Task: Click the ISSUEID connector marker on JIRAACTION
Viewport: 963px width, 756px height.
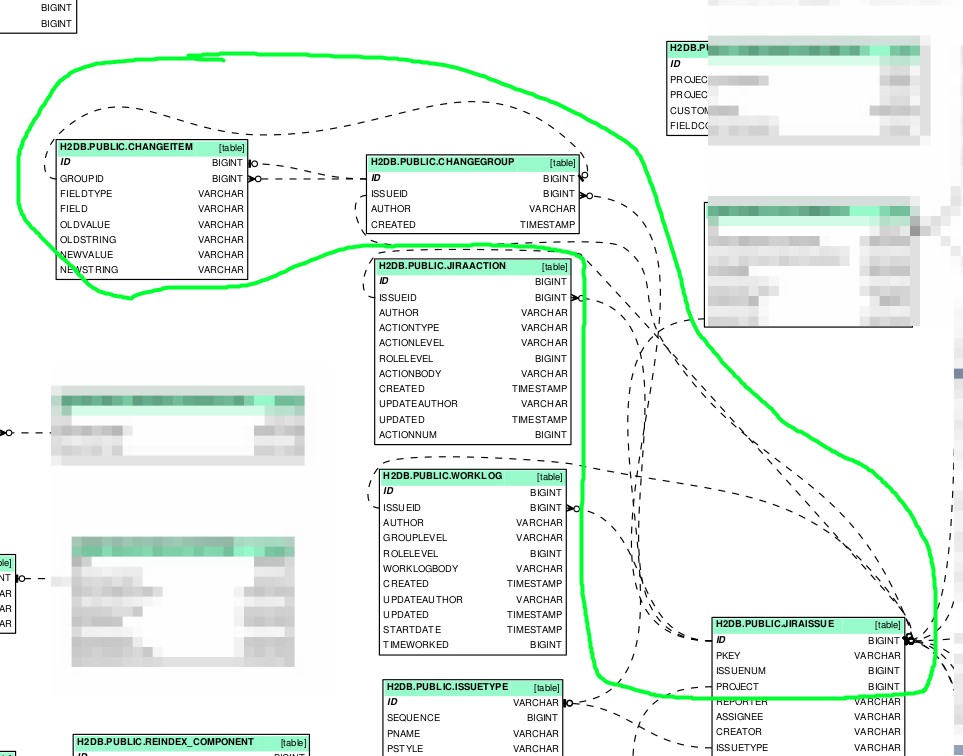Action: [577, 298]
